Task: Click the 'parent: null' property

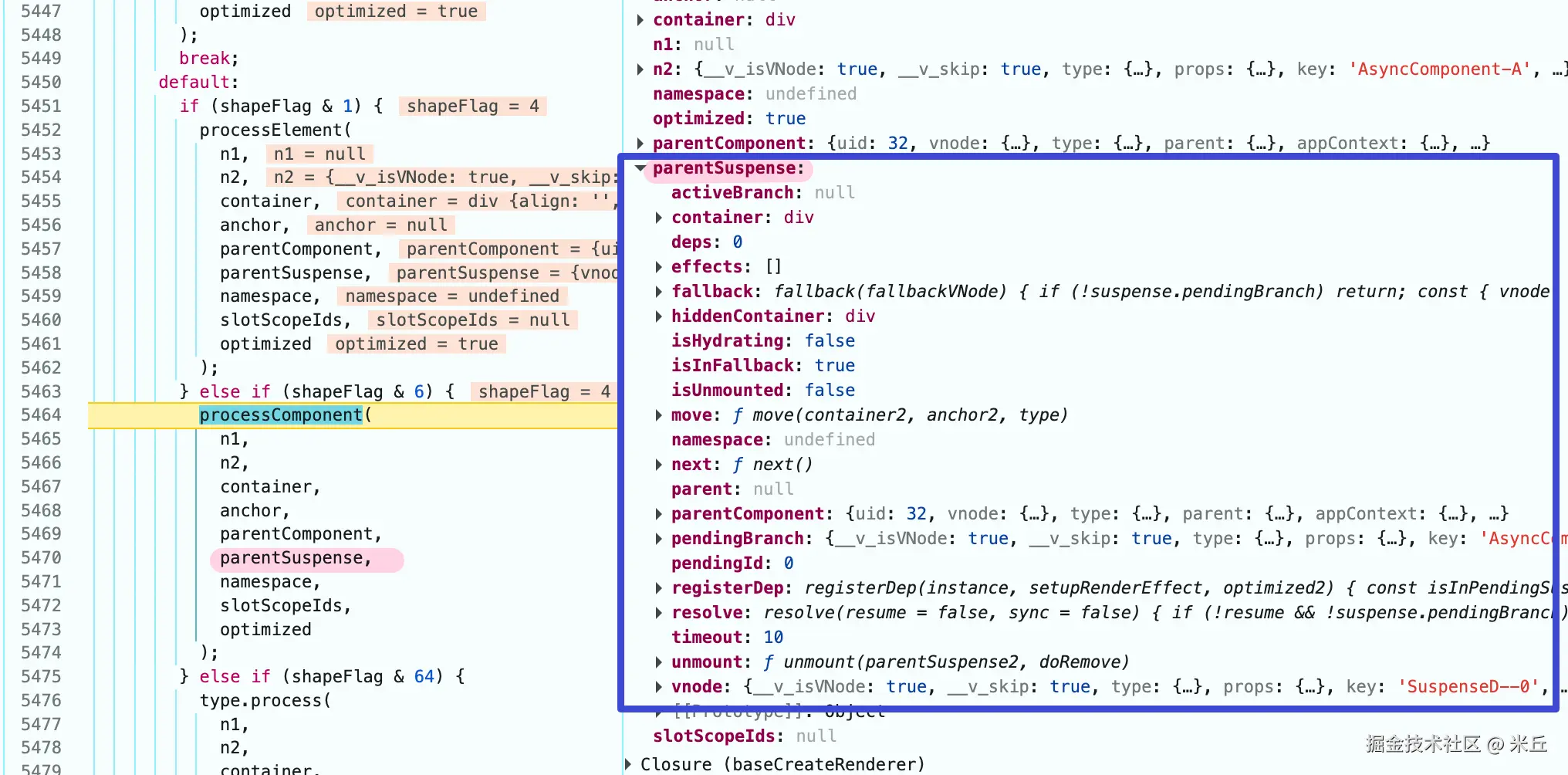Action: click(732, 489)
